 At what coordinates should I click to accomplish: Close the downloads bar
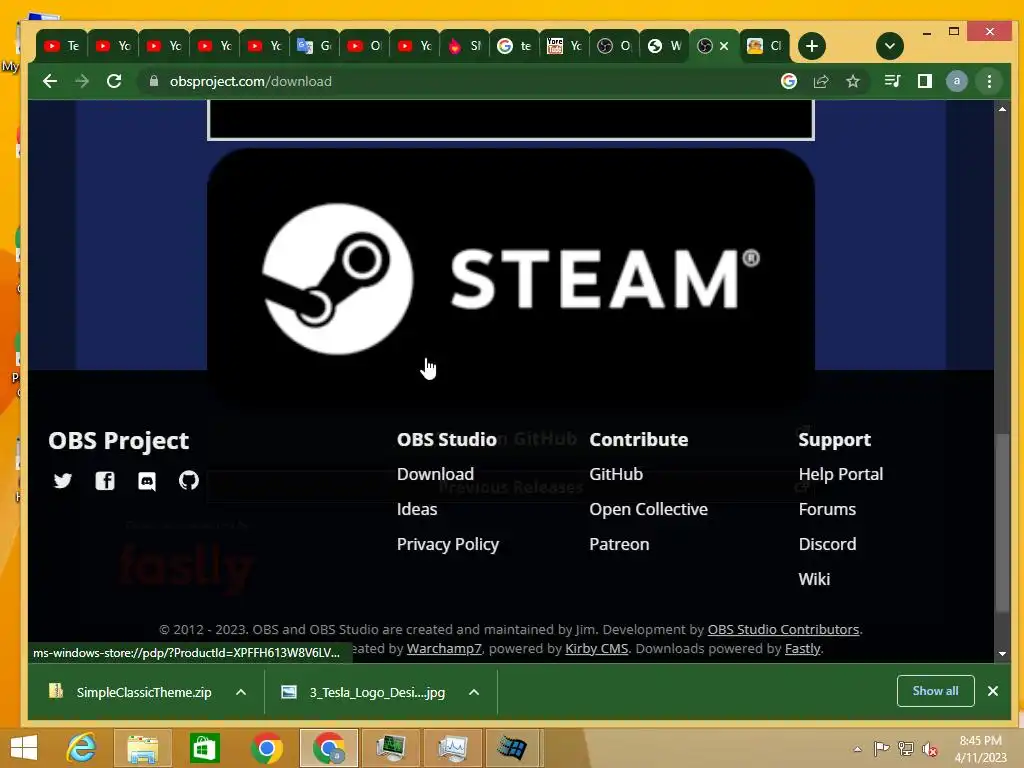point(993,691)
